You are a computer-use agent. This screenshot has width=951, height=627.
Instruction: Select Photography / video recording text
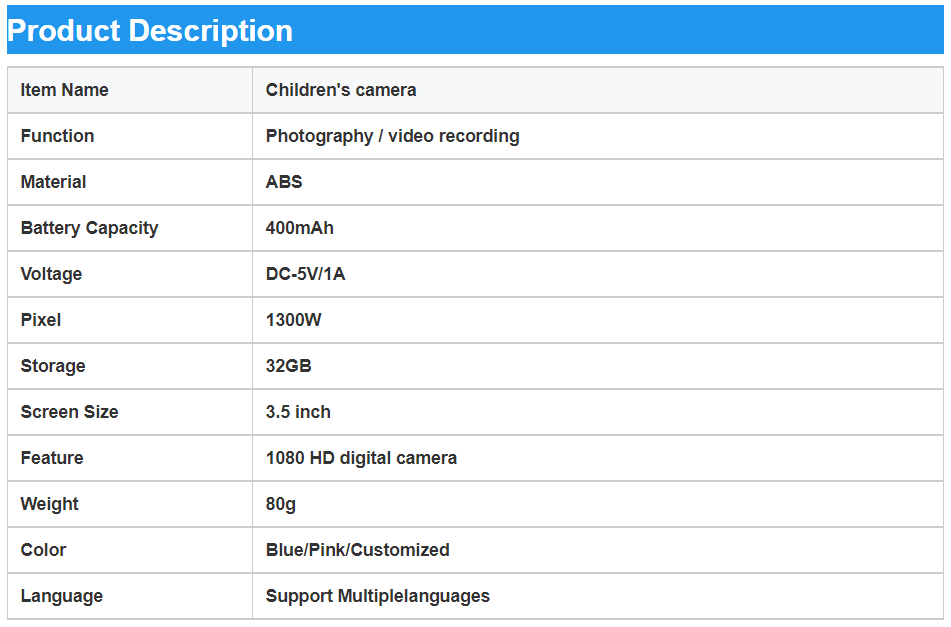(x=392, y=136)
